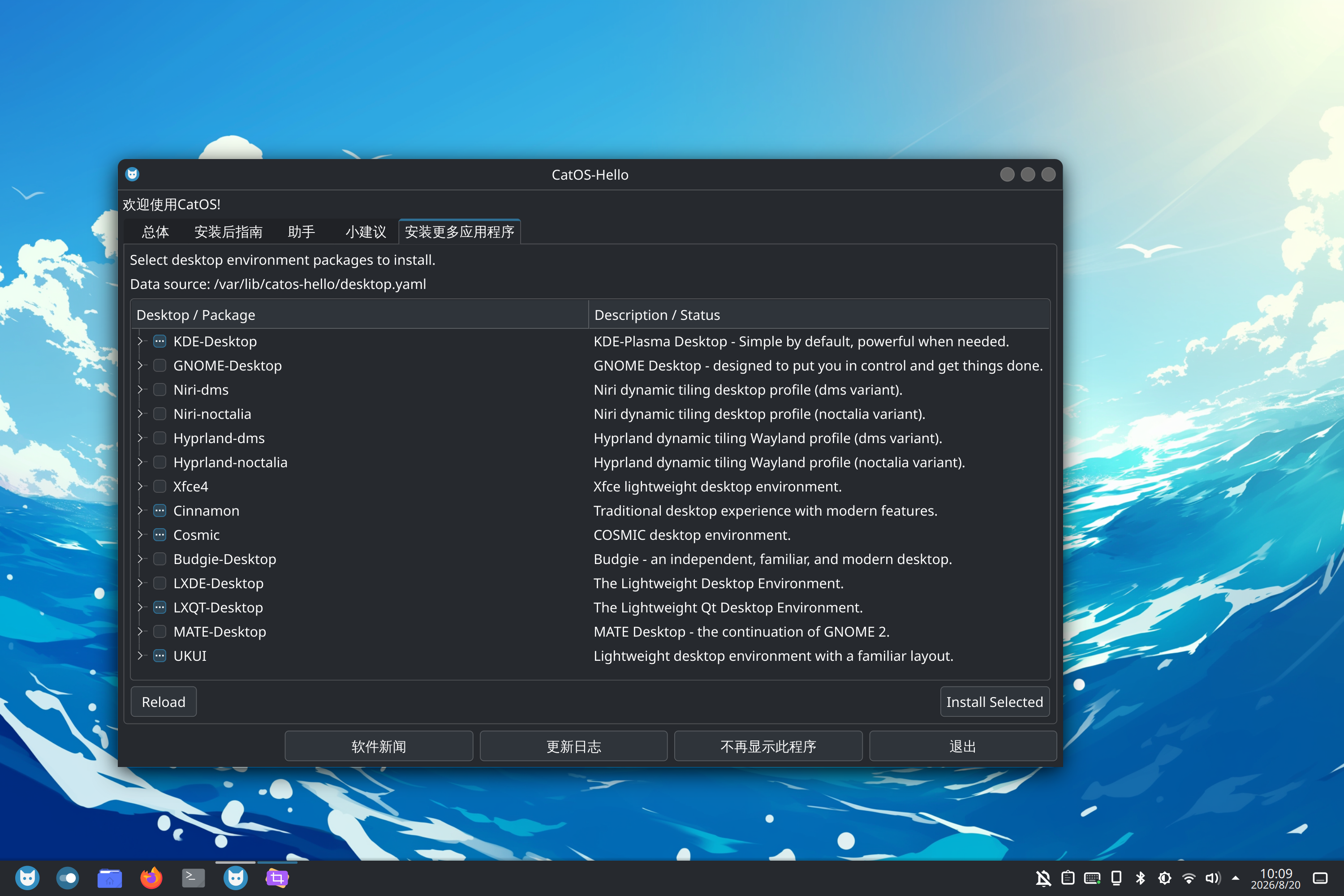1344x896 pixels.
Task: Click the Description / Status column header
Action: click(x=819, y=315)
